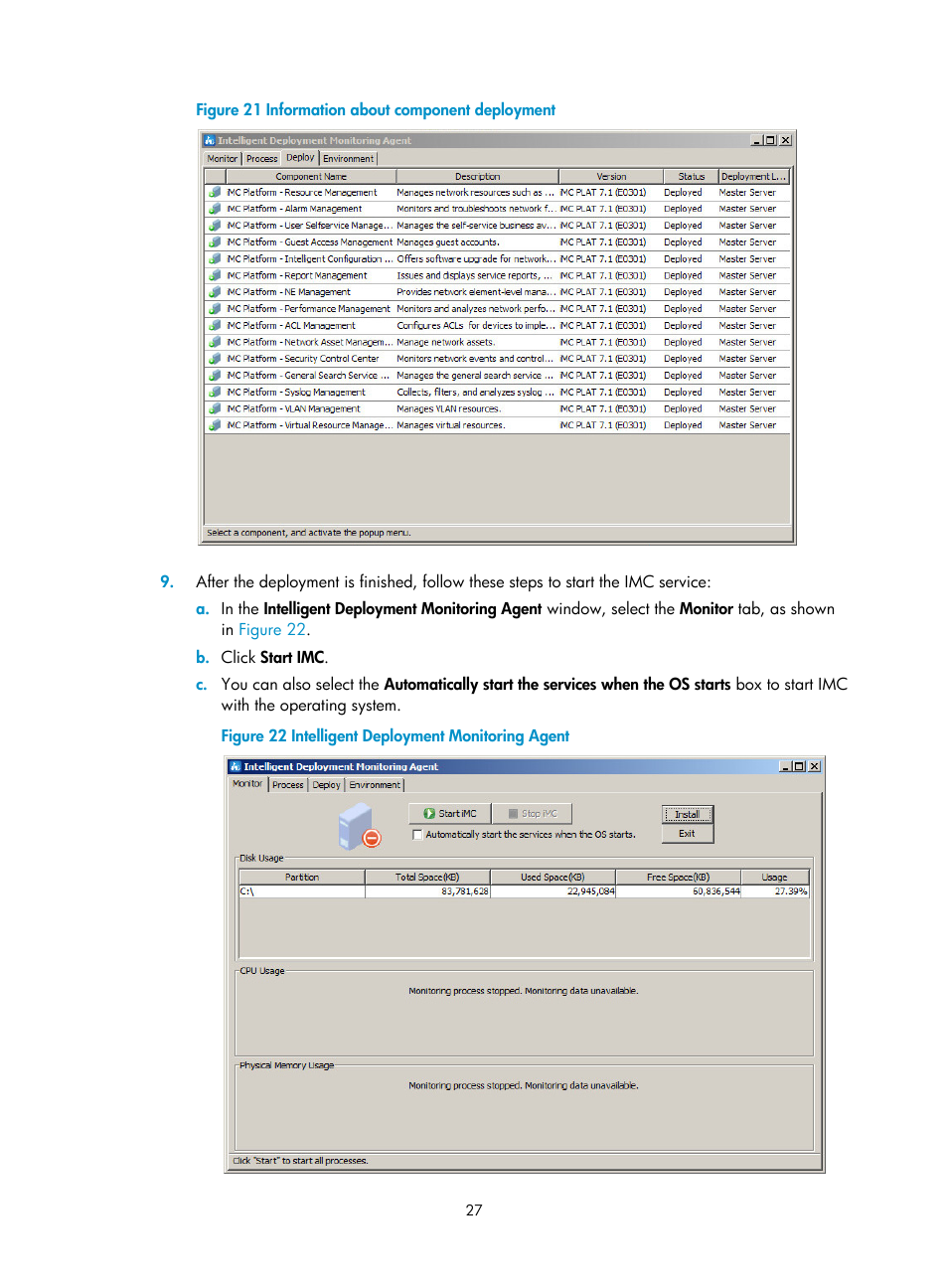Viewport: 948px width, 1288px height.
Task: Select the C:\ partition cell
Action: [x=302, y=891]
